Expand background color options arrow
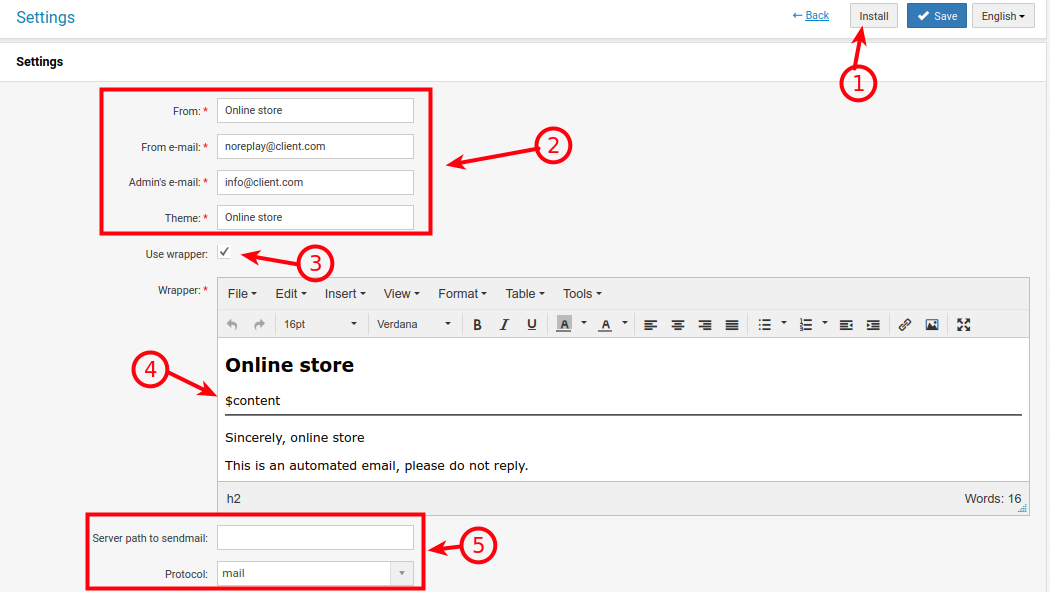Image resolution: width=1050 pixels, height=592 pixels. 584,323
